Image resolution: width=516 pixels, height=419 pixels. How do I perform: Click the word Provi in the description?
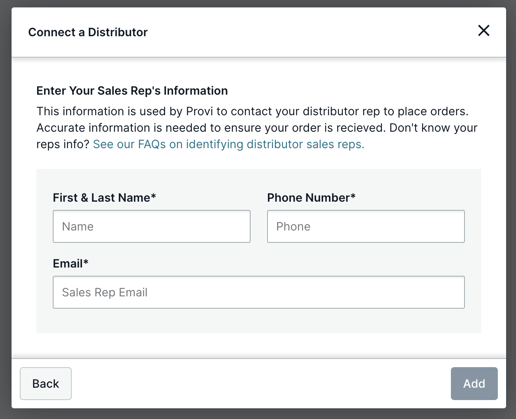click(199, 111)
